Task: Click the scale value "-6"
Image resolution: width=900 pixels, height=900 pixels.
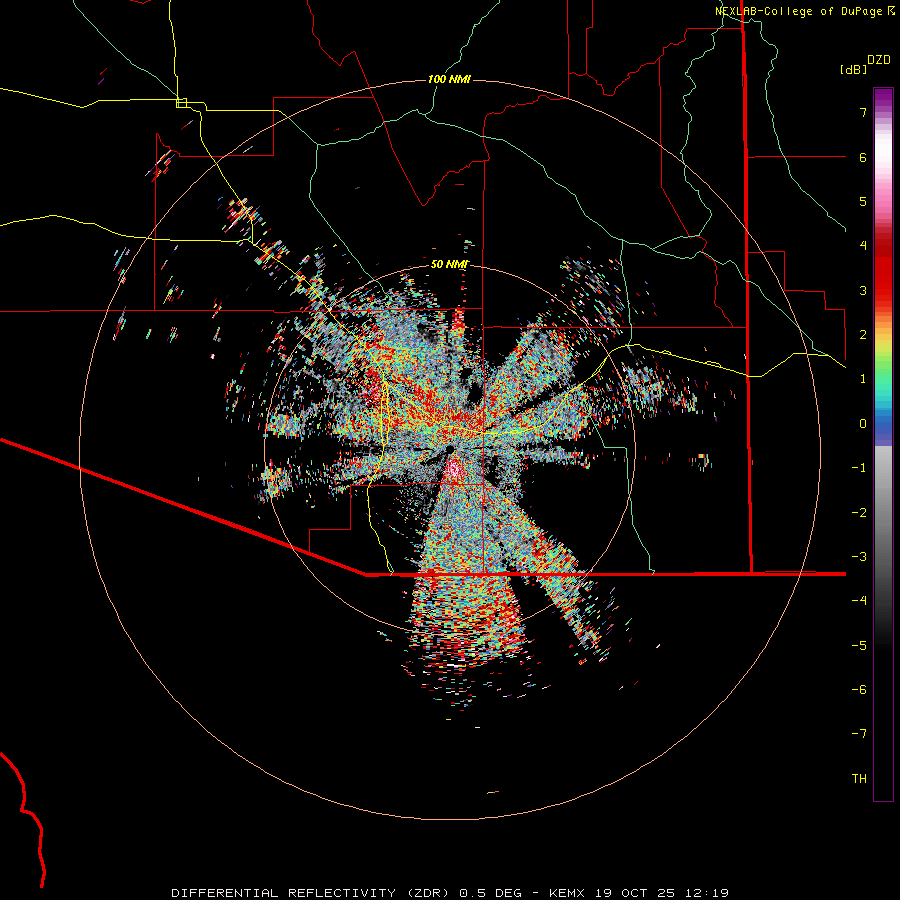Action: tap(859, 689)
